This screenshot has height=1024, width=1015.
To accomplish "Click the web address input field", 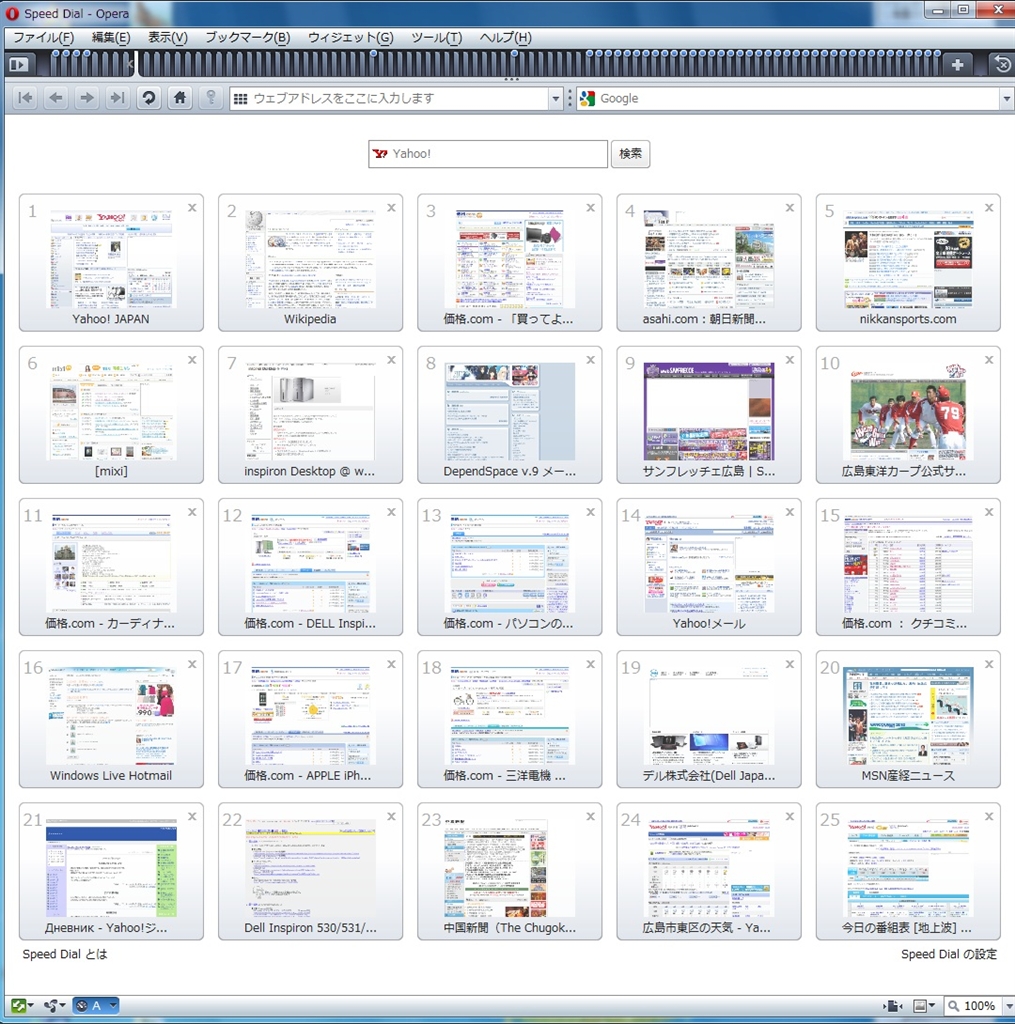I will coord(398,99).
